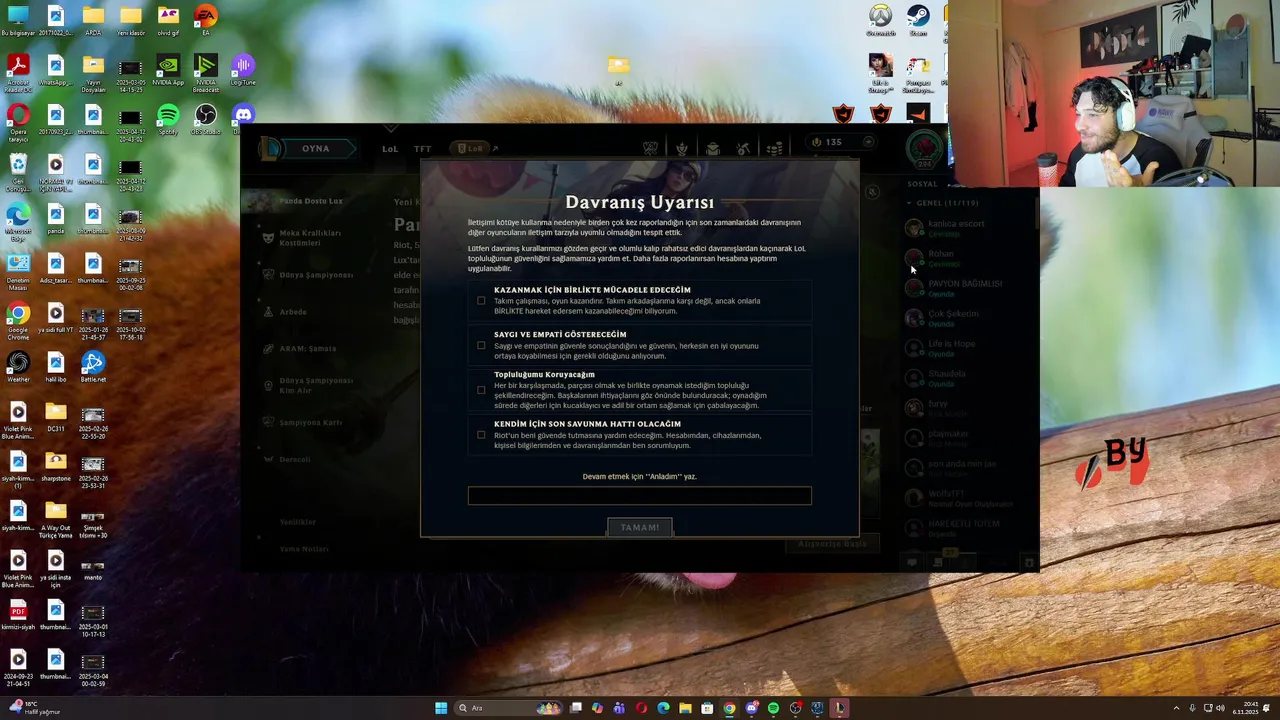Open NVIDIA Broadcast desktop shortcut
The image size is (1280, 720).
pos(205,71)
